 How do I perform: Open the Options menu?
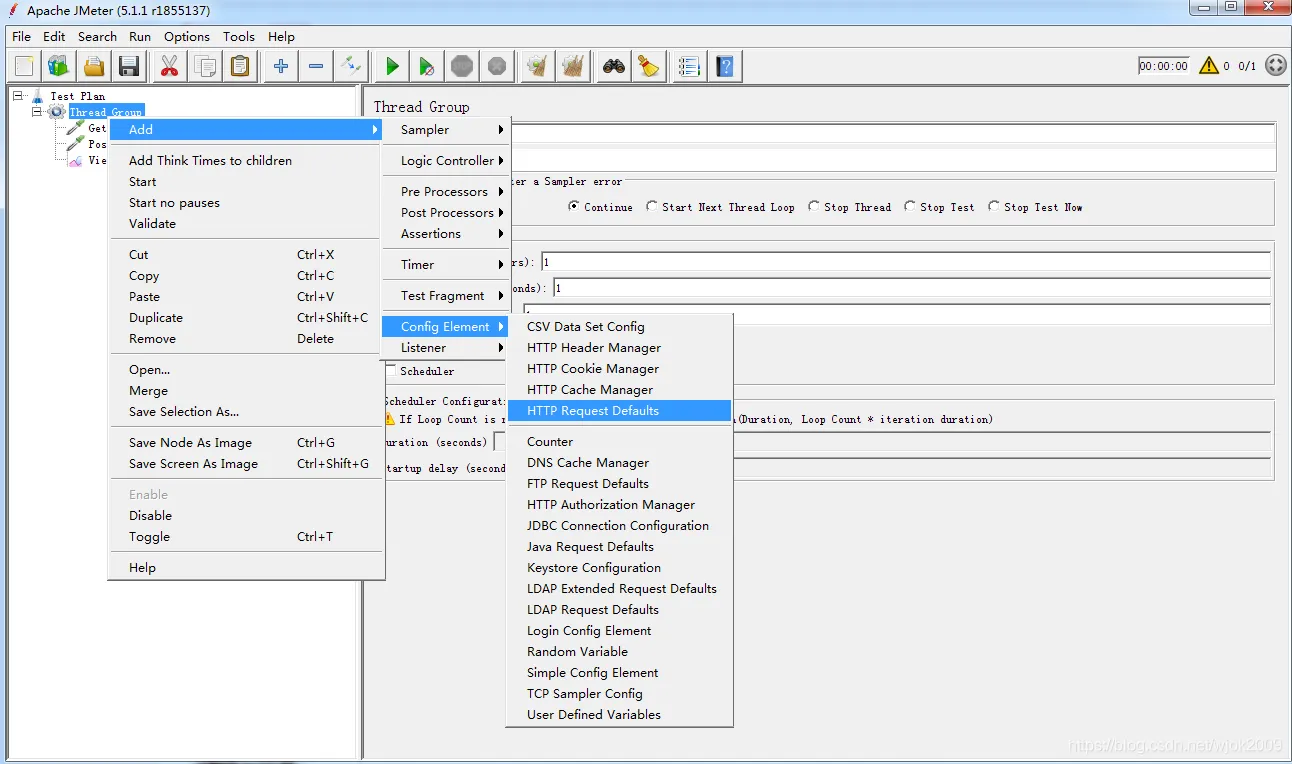coord(187,36)
